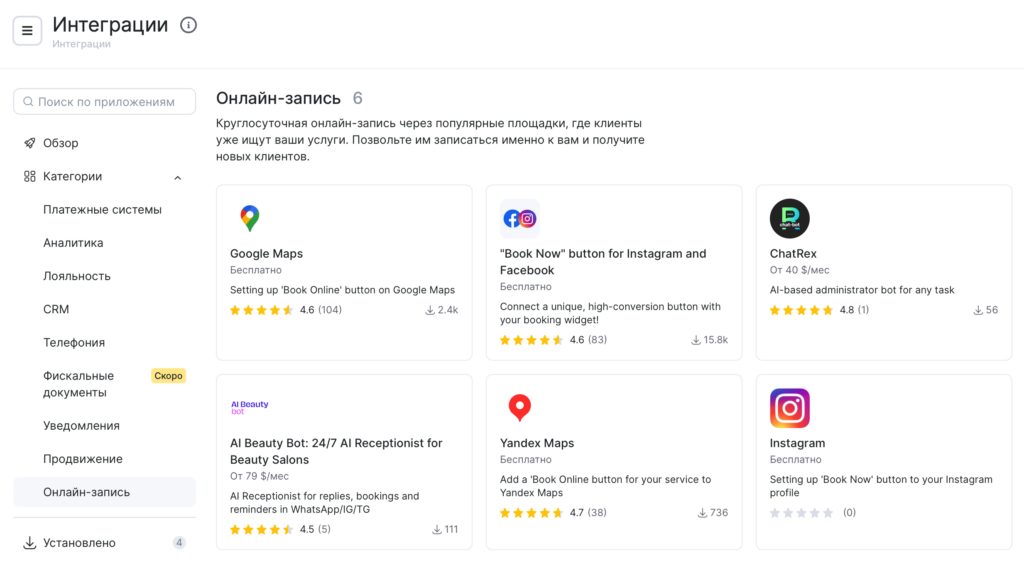Open the hamburger menu button

pos(27,30)
